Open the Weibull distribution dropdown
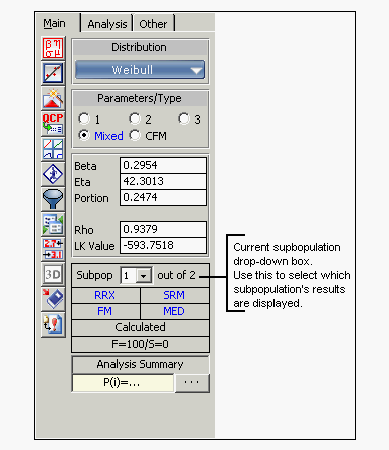389x450 pixels. click(140, 70)
